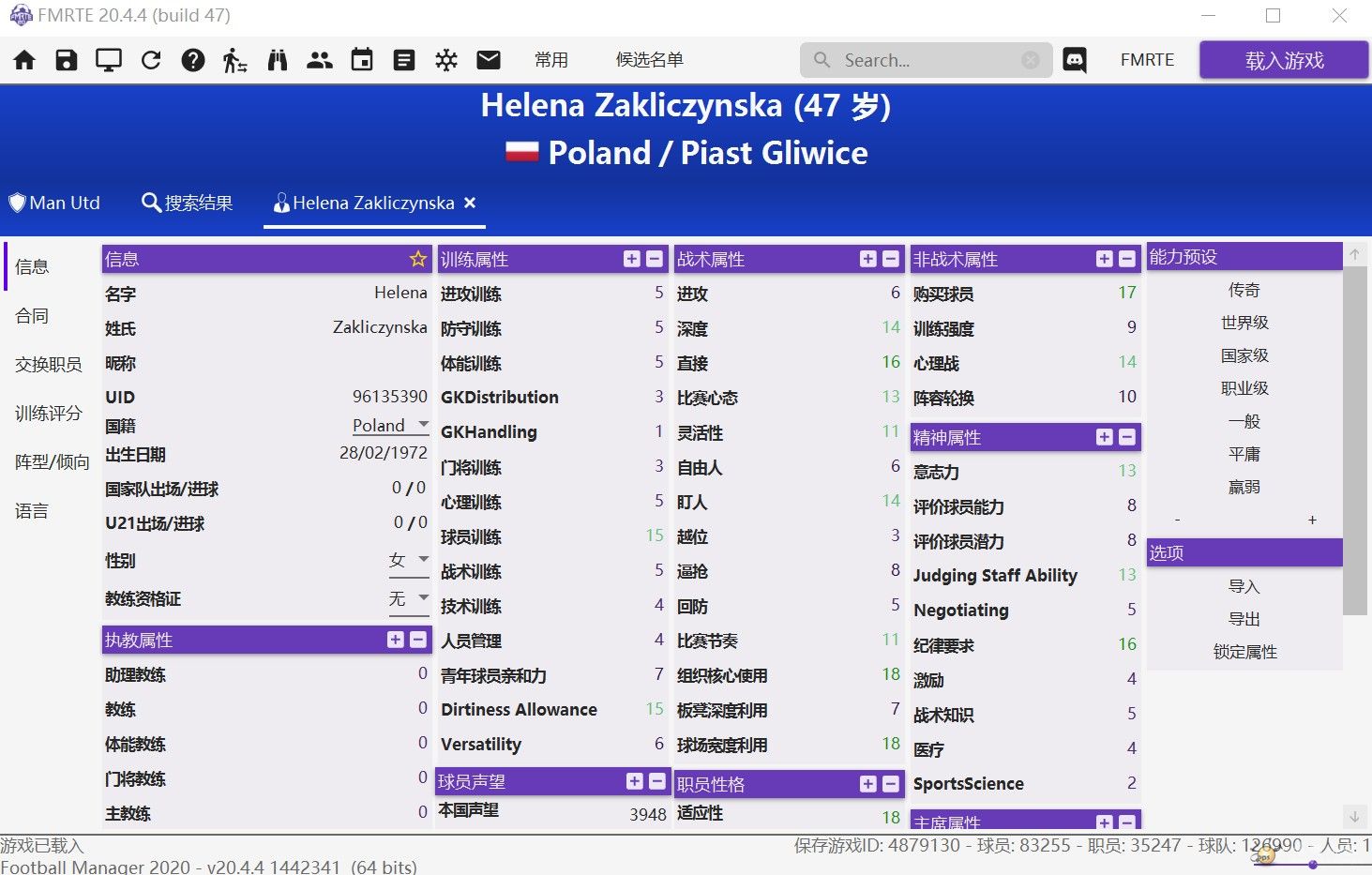Mark favorite with the 信息 star icon
This screenshot has height=875, width=1372.
(x=418, y=259)
